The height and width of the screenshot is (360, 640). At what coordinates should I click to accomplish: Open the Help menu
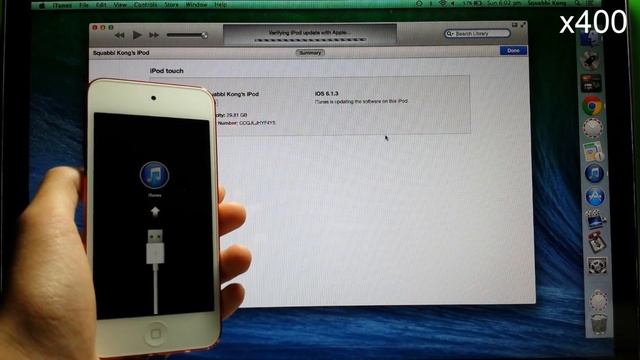[x=220, y=5]
